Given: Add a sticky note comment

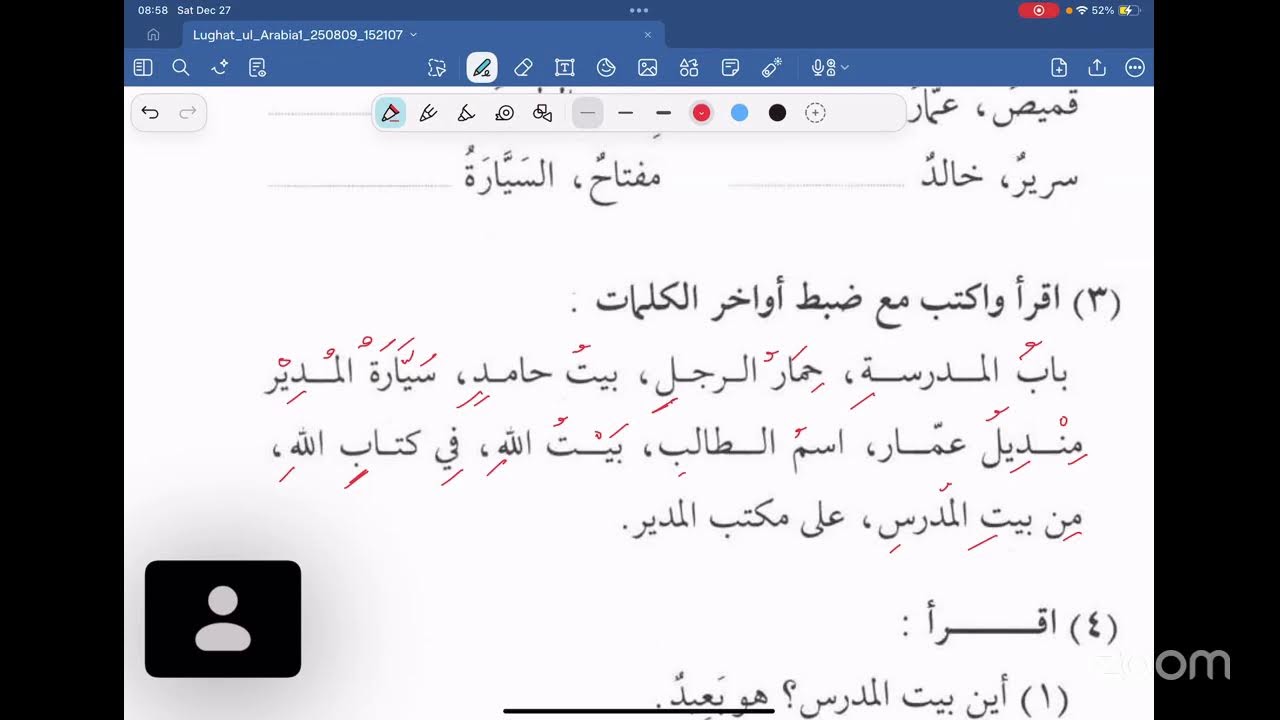Looking at the screenshot, I should click(x=731, y=67).
